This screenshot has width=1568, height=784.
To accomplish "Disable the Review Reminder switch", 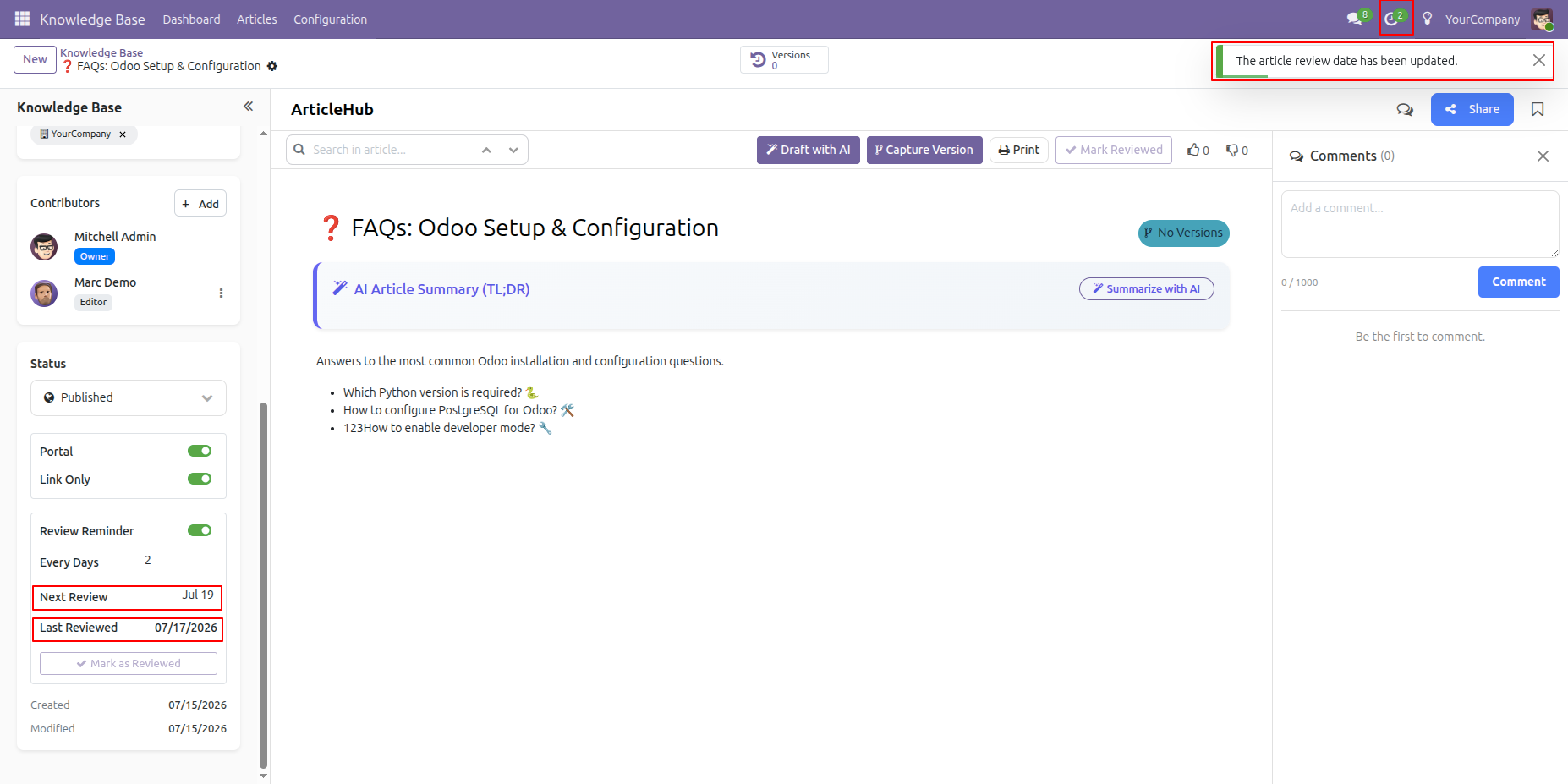I will point(200,530).
